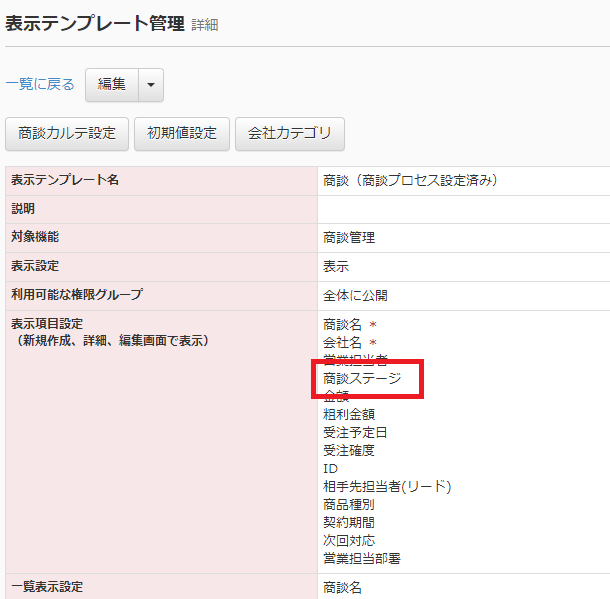Select the 表示 value in 表示設定 row

pyautogui.click(x=336, y=267)
